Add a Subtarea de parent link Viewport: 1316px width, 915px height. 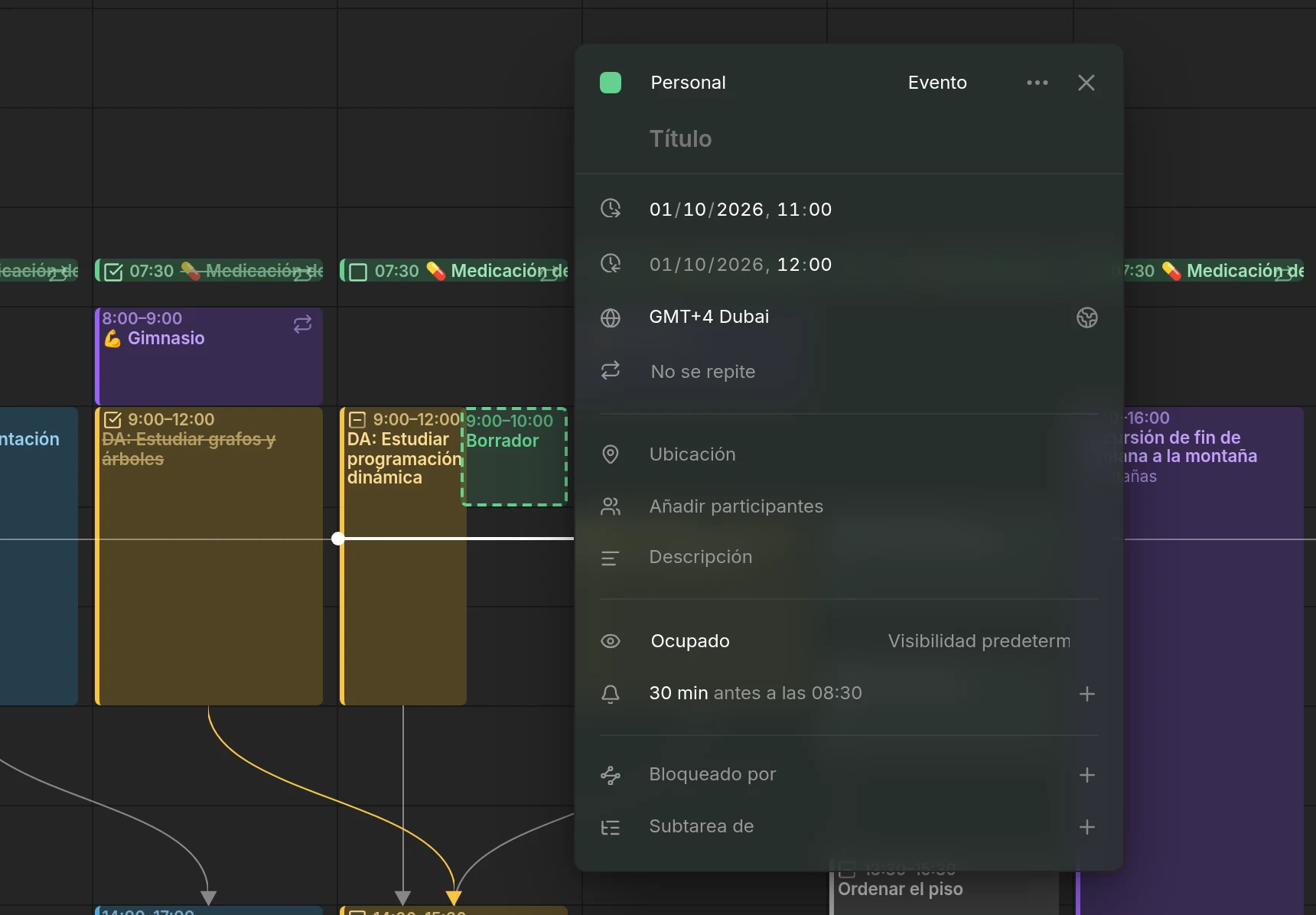tap(1086, 827)
